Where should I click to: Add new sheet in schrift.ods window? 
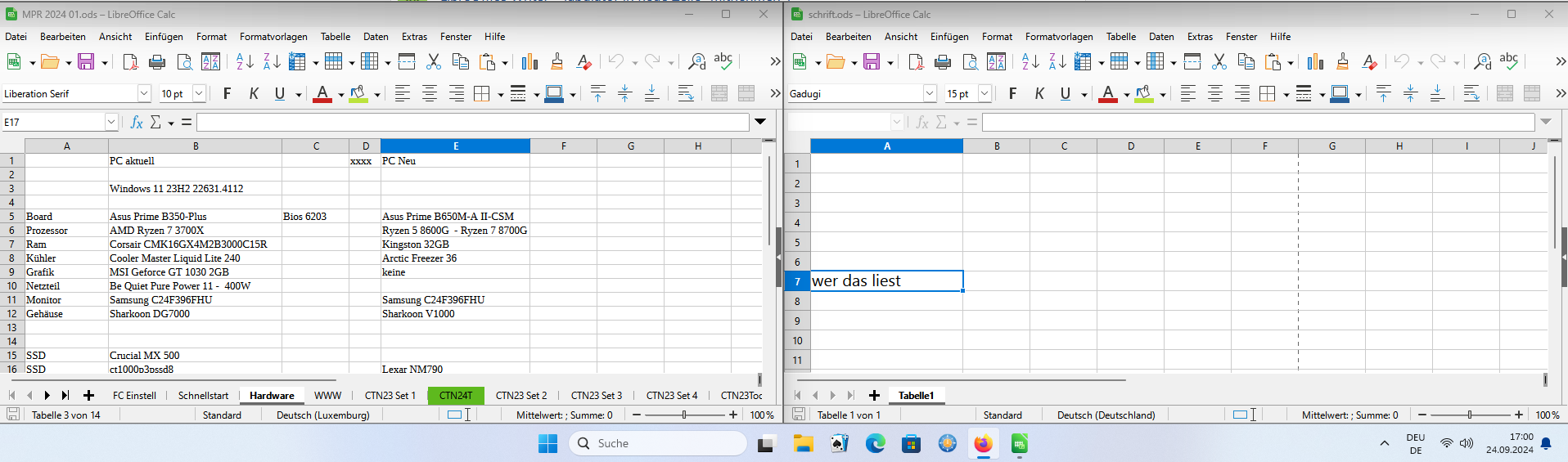pos(874,395)
